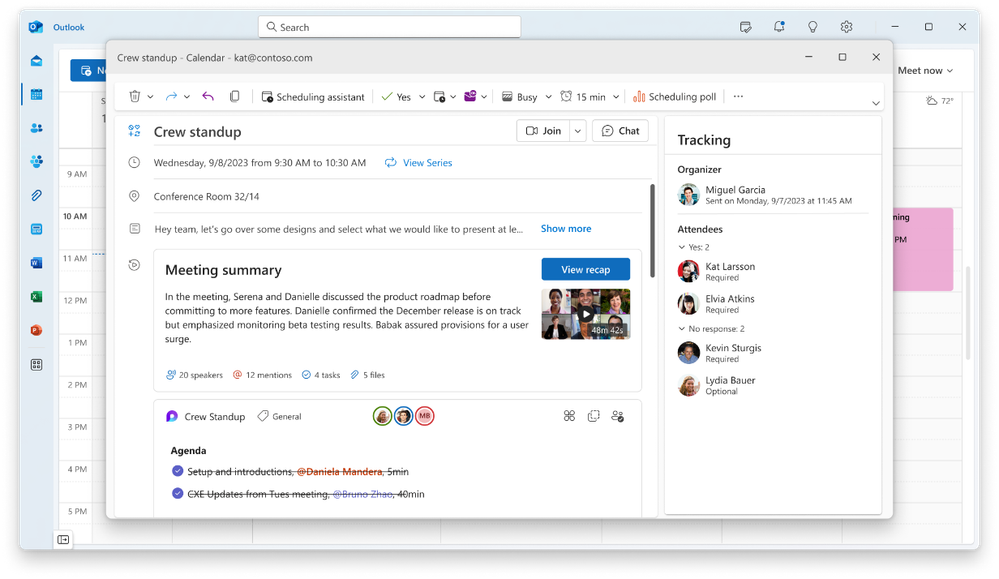Viewport: 999px width, 579px height.
Task: Forward the meeting invite arrow
Action: 173,96
